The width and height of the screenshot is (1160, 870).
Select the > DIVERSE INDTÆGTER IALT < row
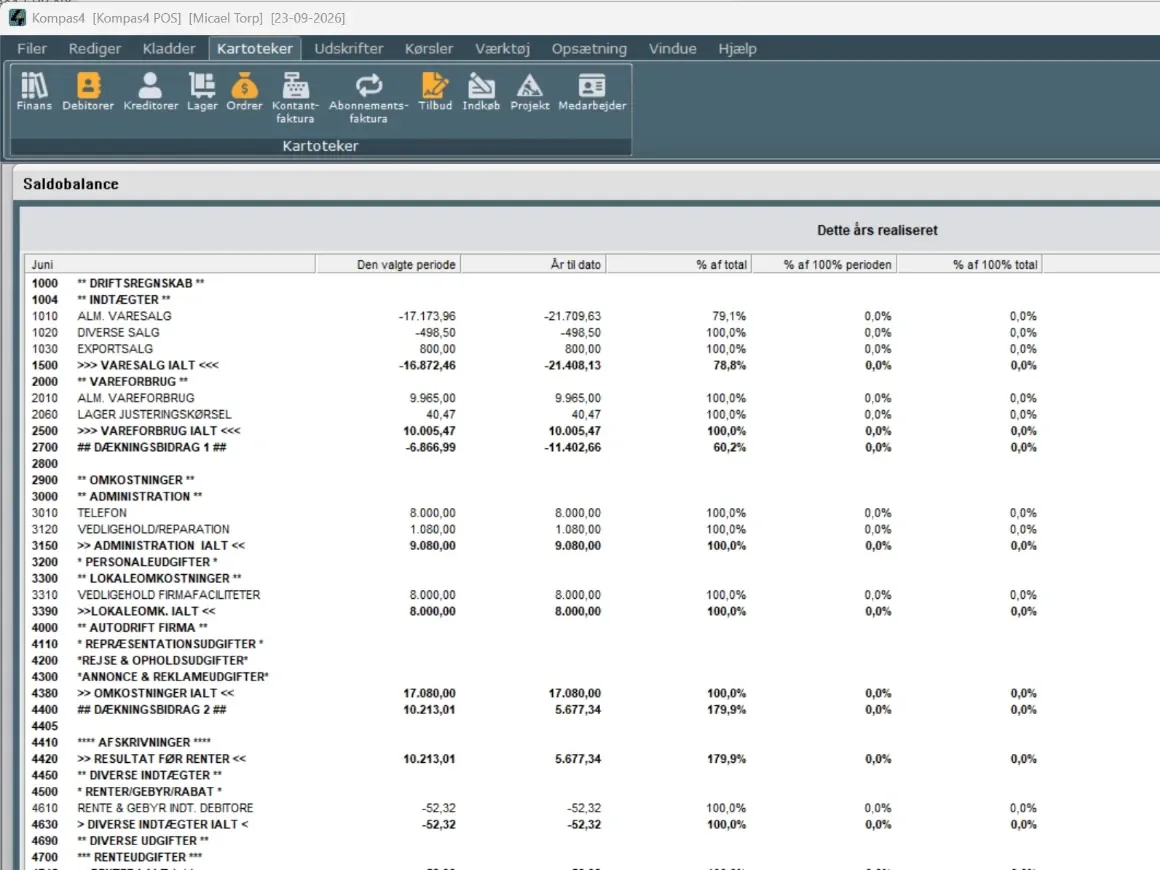pyautogui.click(x=533, y=824)
